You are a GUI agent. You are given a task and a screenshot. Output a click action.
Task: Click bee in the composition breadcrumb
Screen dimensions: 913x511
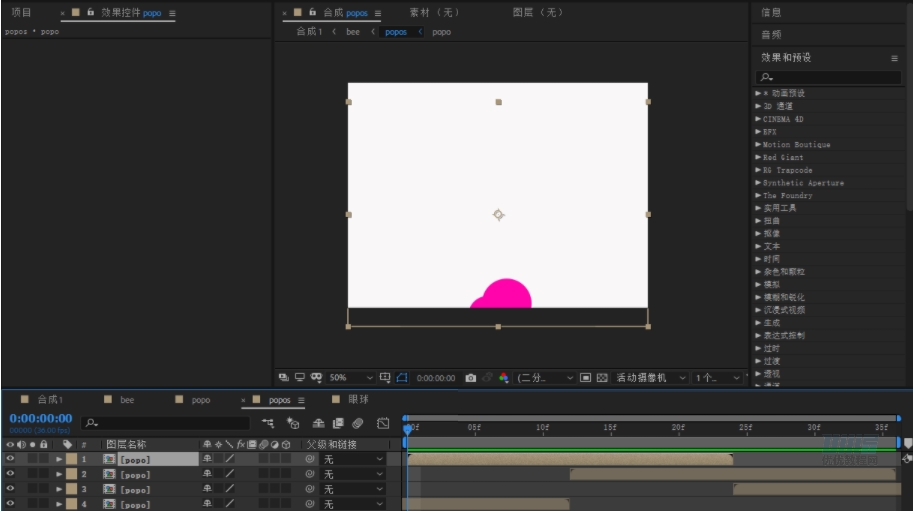click(x=353, y=32)
